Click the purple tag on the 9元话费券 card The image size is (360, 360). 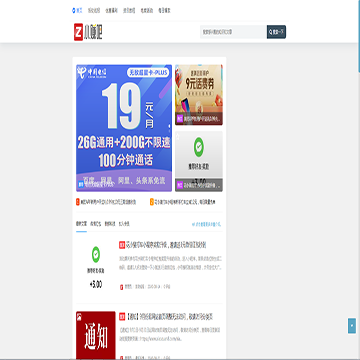pyautogui.click(x=180, y=118)
